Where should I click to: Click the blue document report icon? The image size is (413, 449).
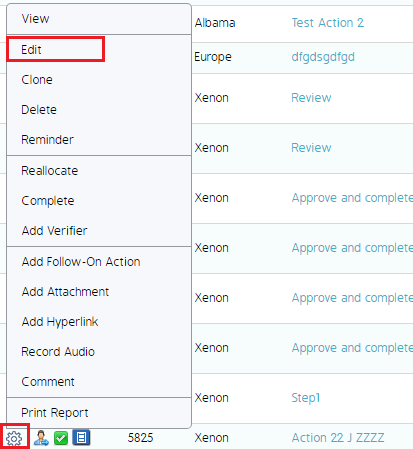(x=81, y=438)
